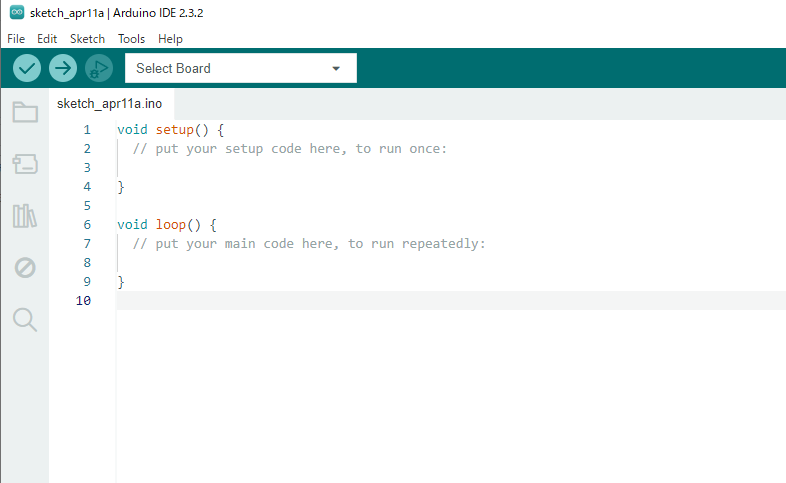Open the Library Manager books icon
Image resolution: width=786 pixels, height=483 pixels.
pos(25,216)
